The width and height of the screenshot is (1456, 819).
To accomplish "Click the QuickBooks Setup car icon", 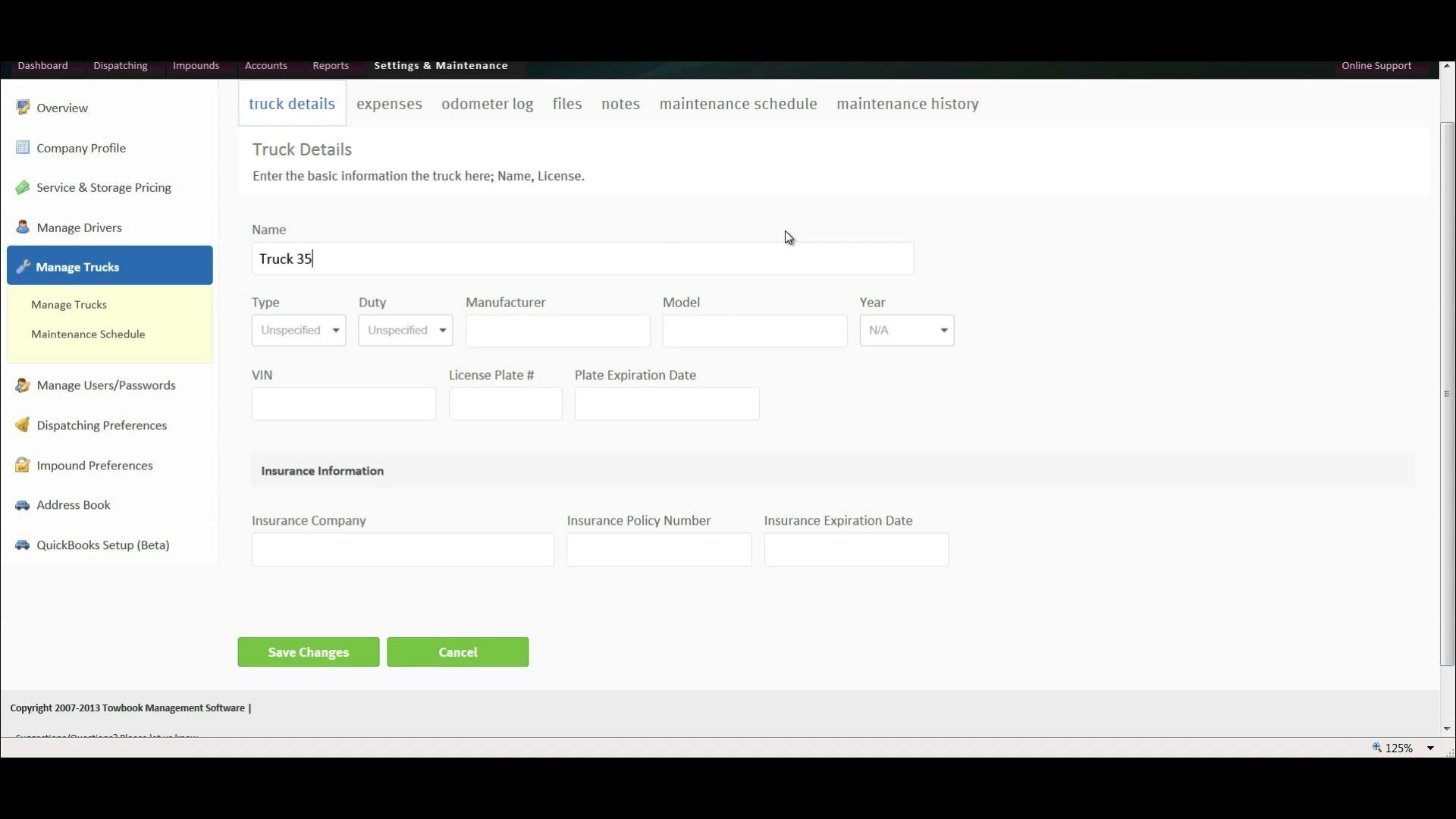I will click(23, 545).
